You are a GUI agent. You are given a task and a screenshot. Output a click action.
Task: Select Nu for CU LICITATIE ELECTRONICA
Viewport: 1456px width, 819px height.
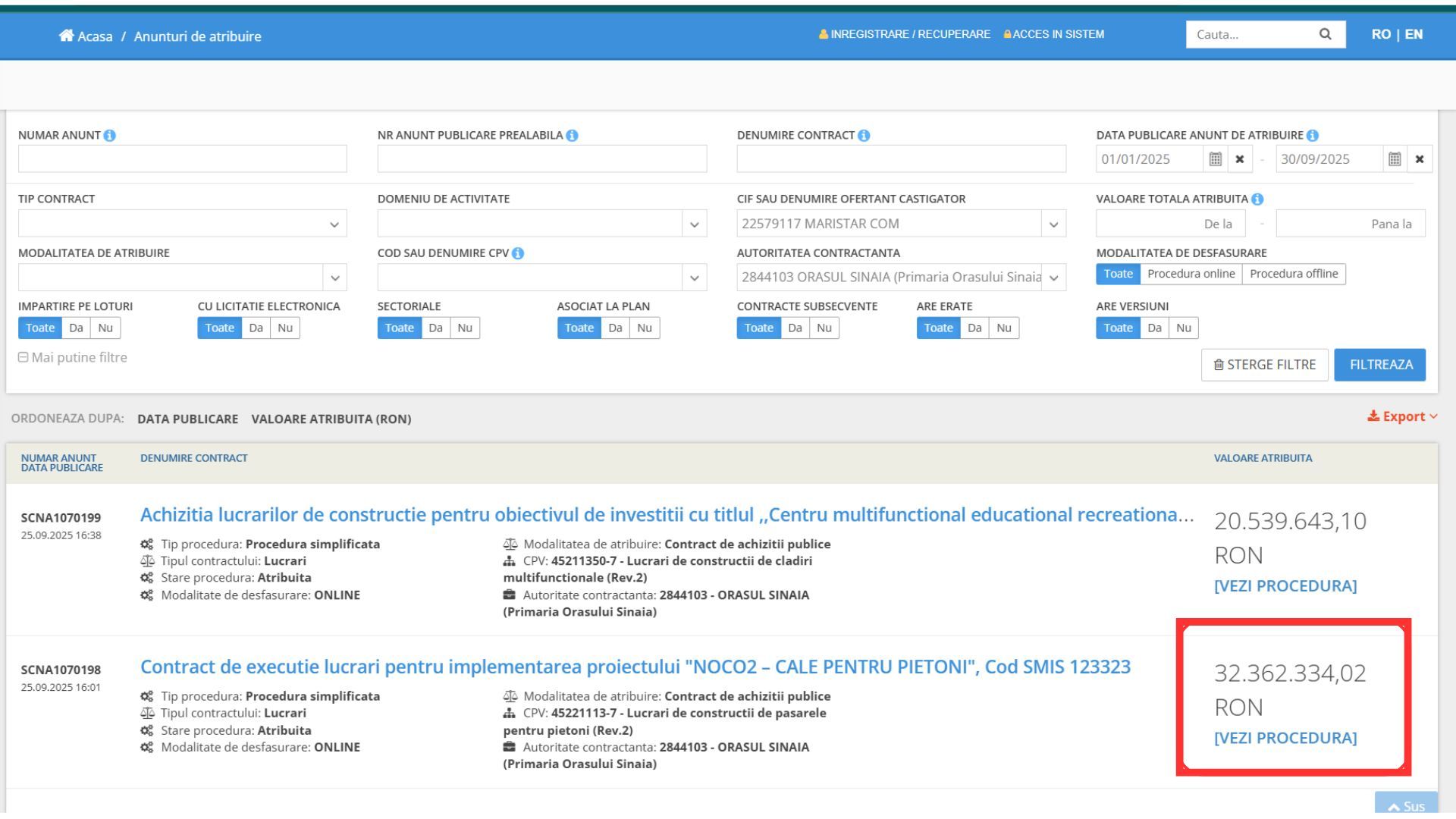tap(284, 328)
